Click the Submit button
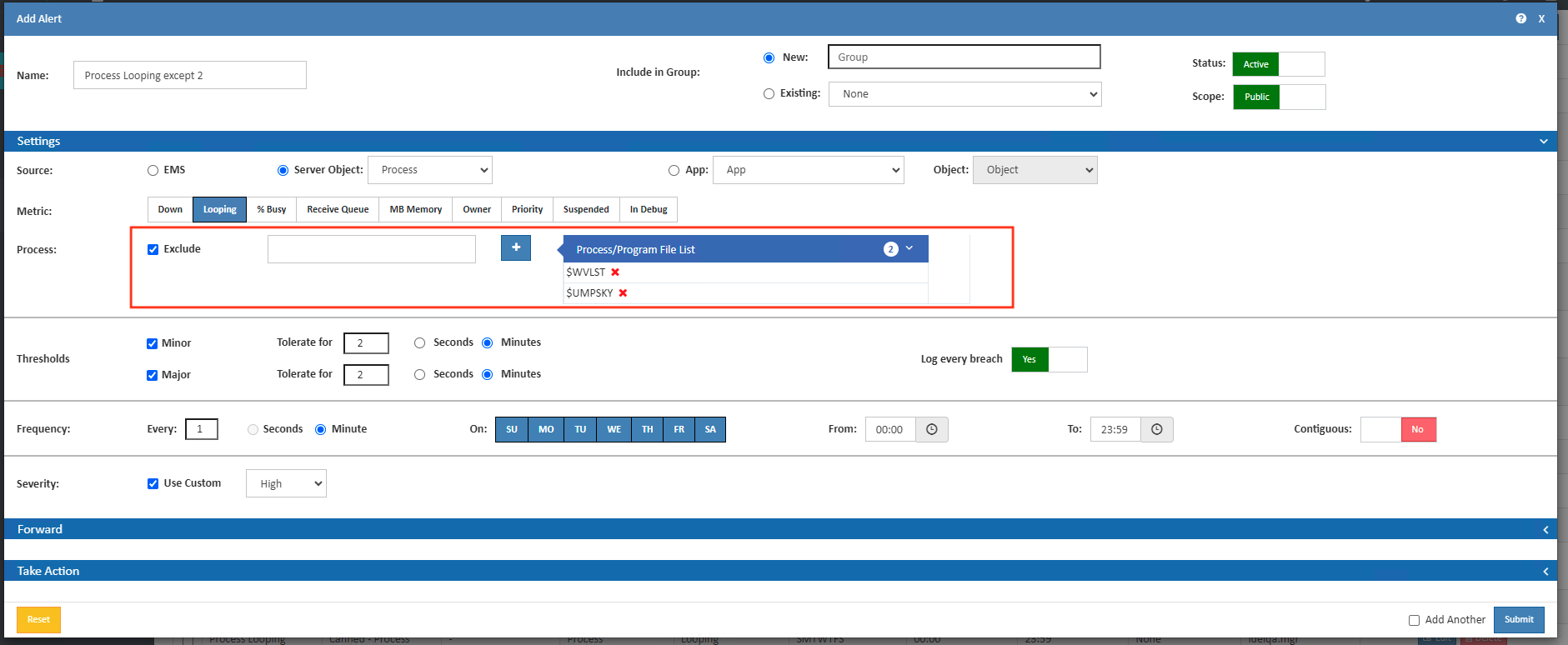This screenshot has height=645, width=1568. pyautogui.click(x=1518, y=620)
